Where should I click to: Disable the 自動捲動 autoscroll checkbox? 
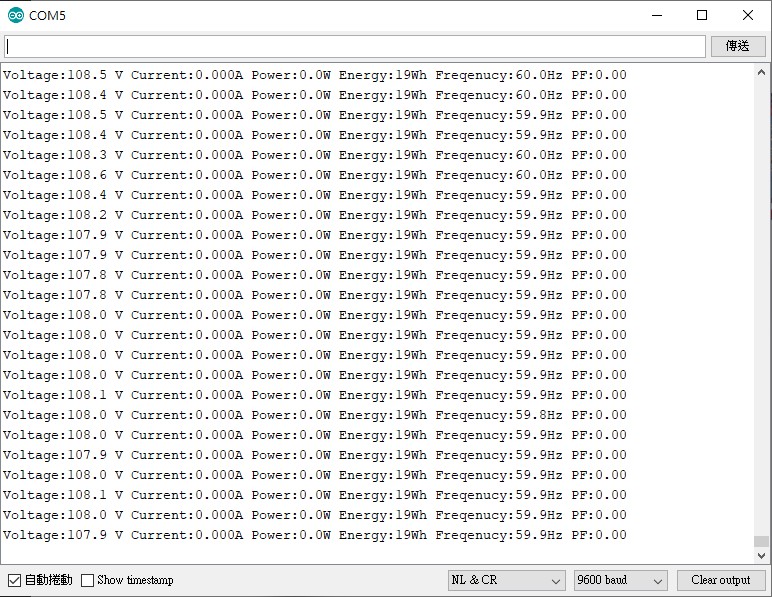click(x=14, y=580)
